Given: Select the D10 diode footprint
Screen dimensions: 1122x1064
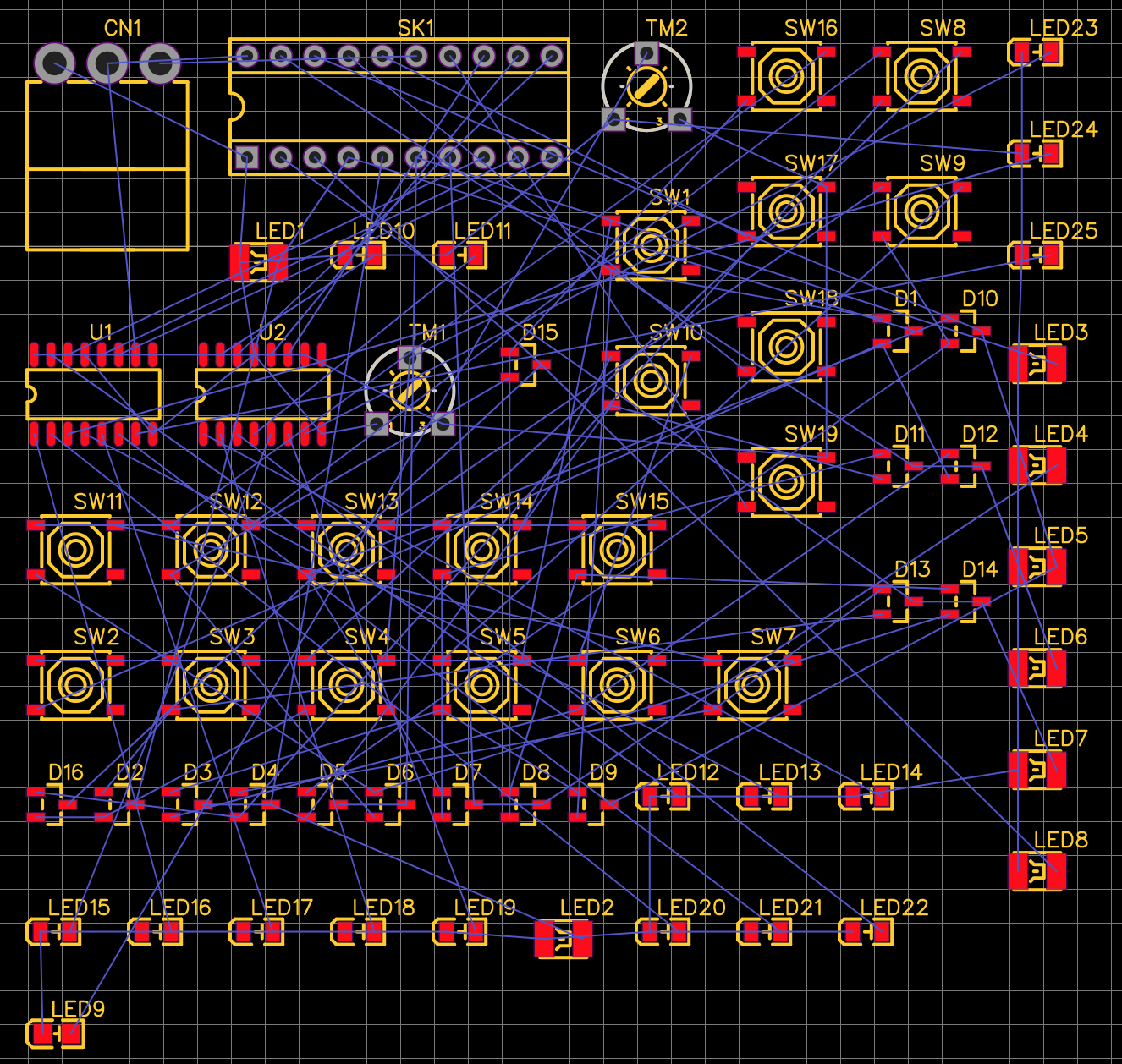Looking at the screenshot, I should [965, 332].
